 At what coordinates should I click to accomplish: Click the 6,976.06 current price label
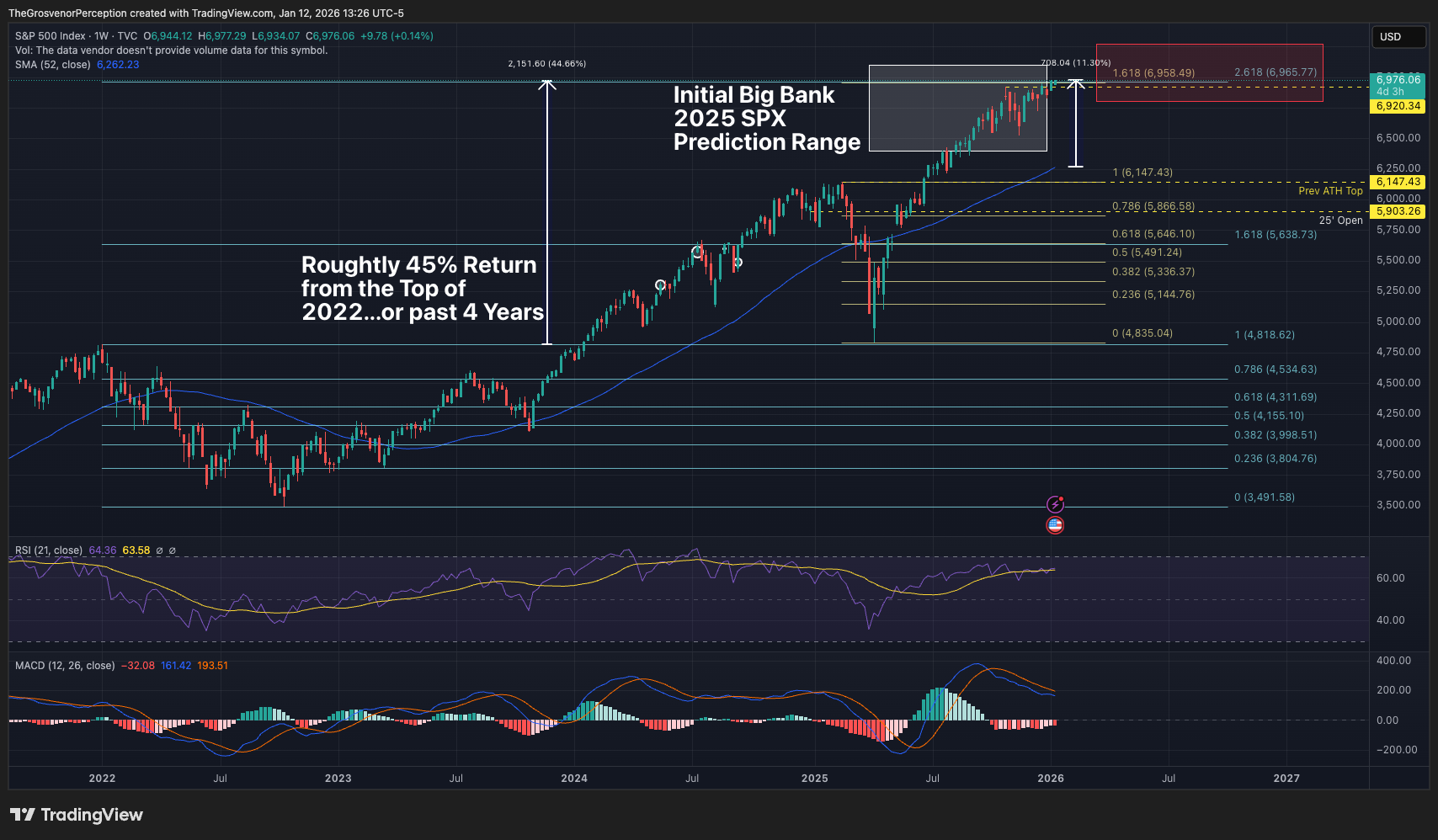1398,80
